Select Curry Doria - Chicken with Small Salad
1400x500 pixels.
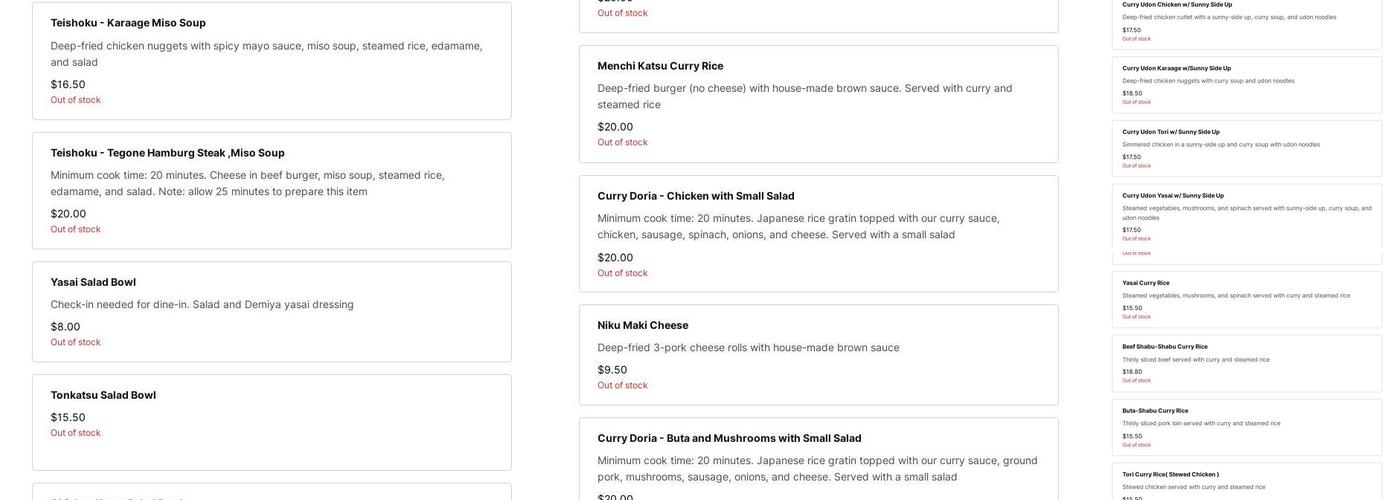click(696, 196)
